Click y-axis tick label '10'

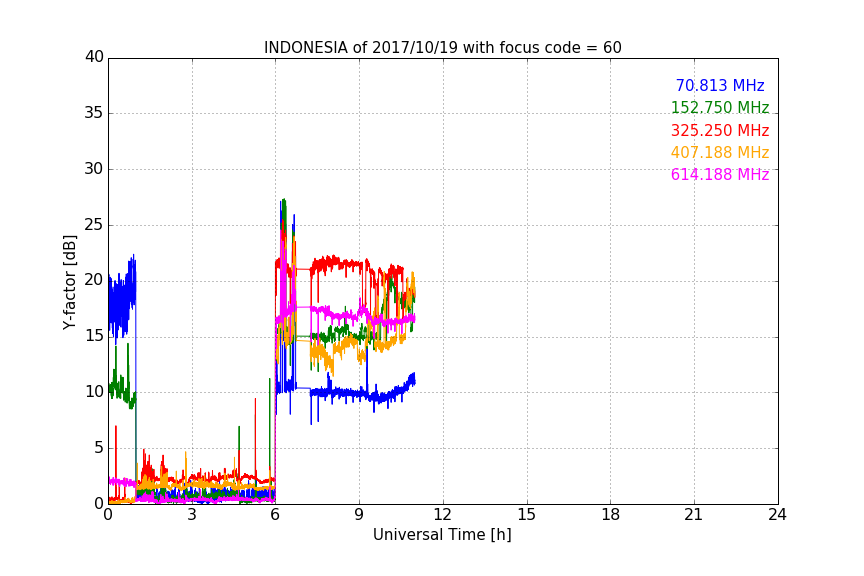coord(94,392)
